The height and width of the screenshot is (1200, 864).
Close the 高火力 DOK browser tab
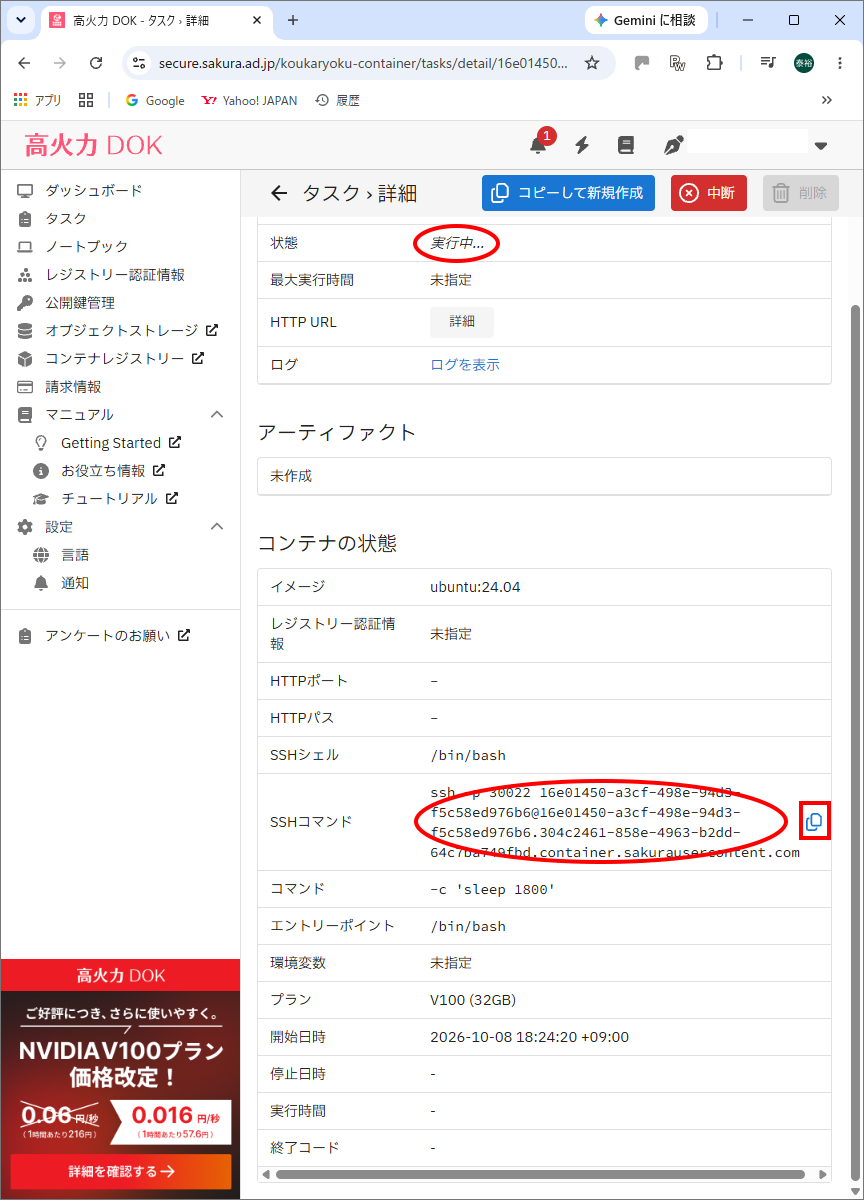pyautogui.click(x=258, y=20)
